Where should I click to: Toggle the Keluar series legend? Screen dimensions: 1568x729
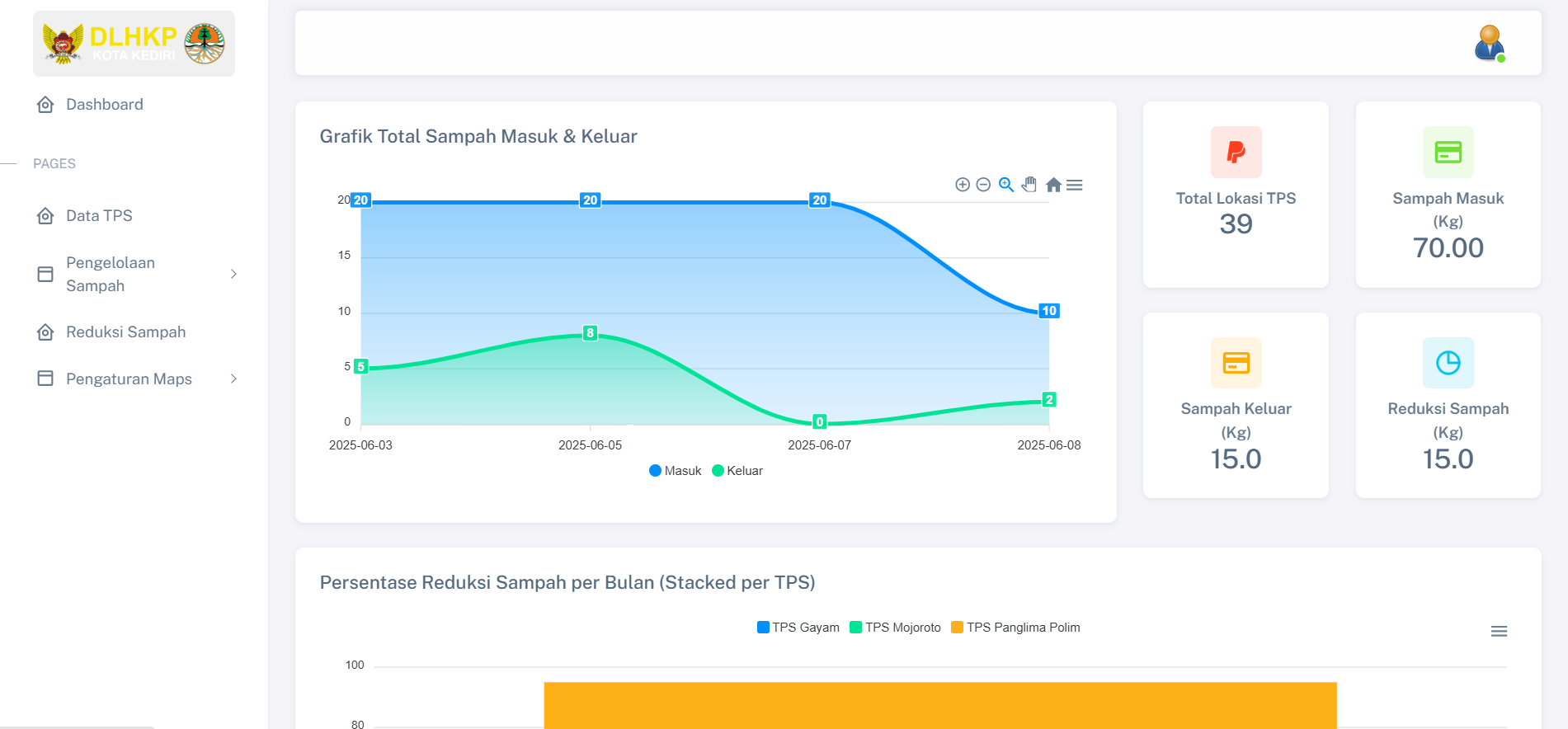737,471
